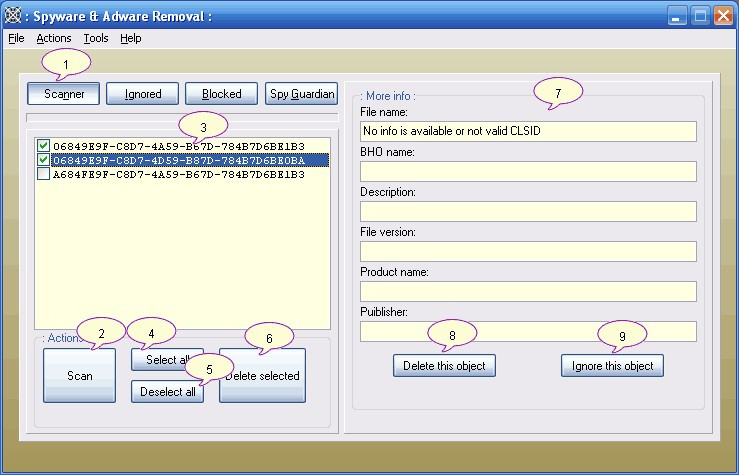
Task: Click the Select all button
Action: click(x=167, y=360)
